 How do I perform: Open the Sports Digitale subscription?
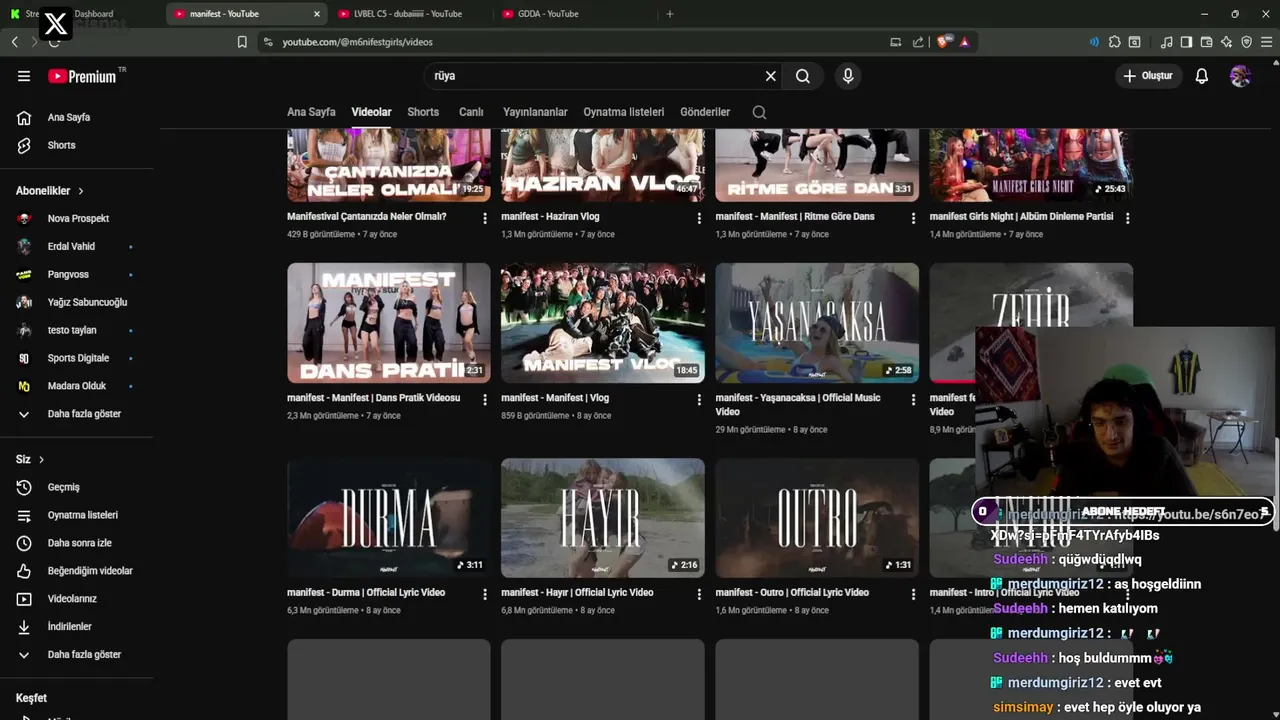point(77,358)
